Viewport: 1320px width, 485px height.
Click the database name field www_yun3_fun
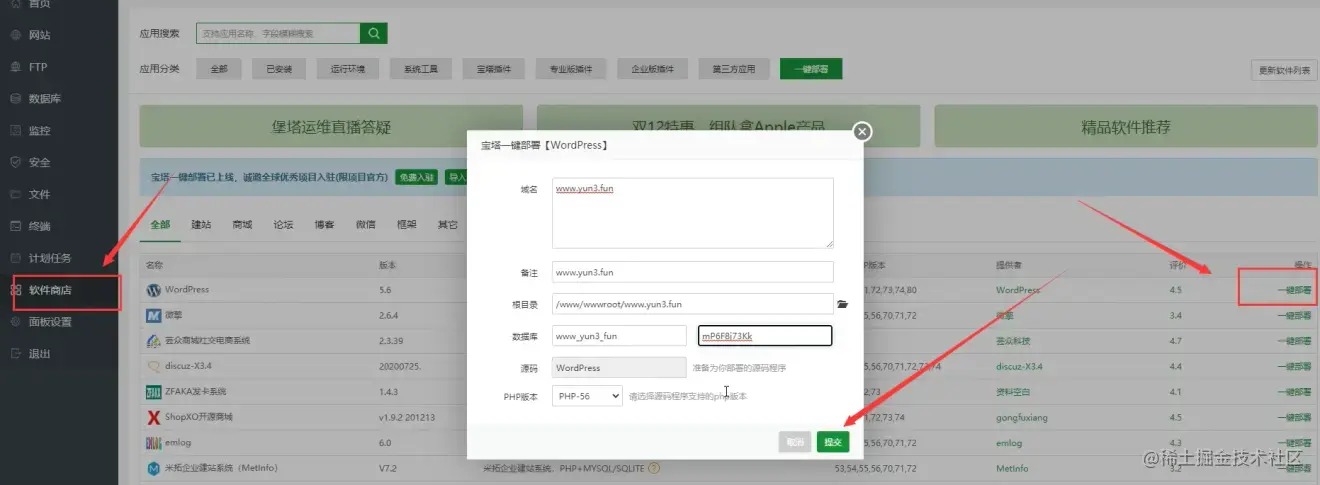[x=619, y=336]
